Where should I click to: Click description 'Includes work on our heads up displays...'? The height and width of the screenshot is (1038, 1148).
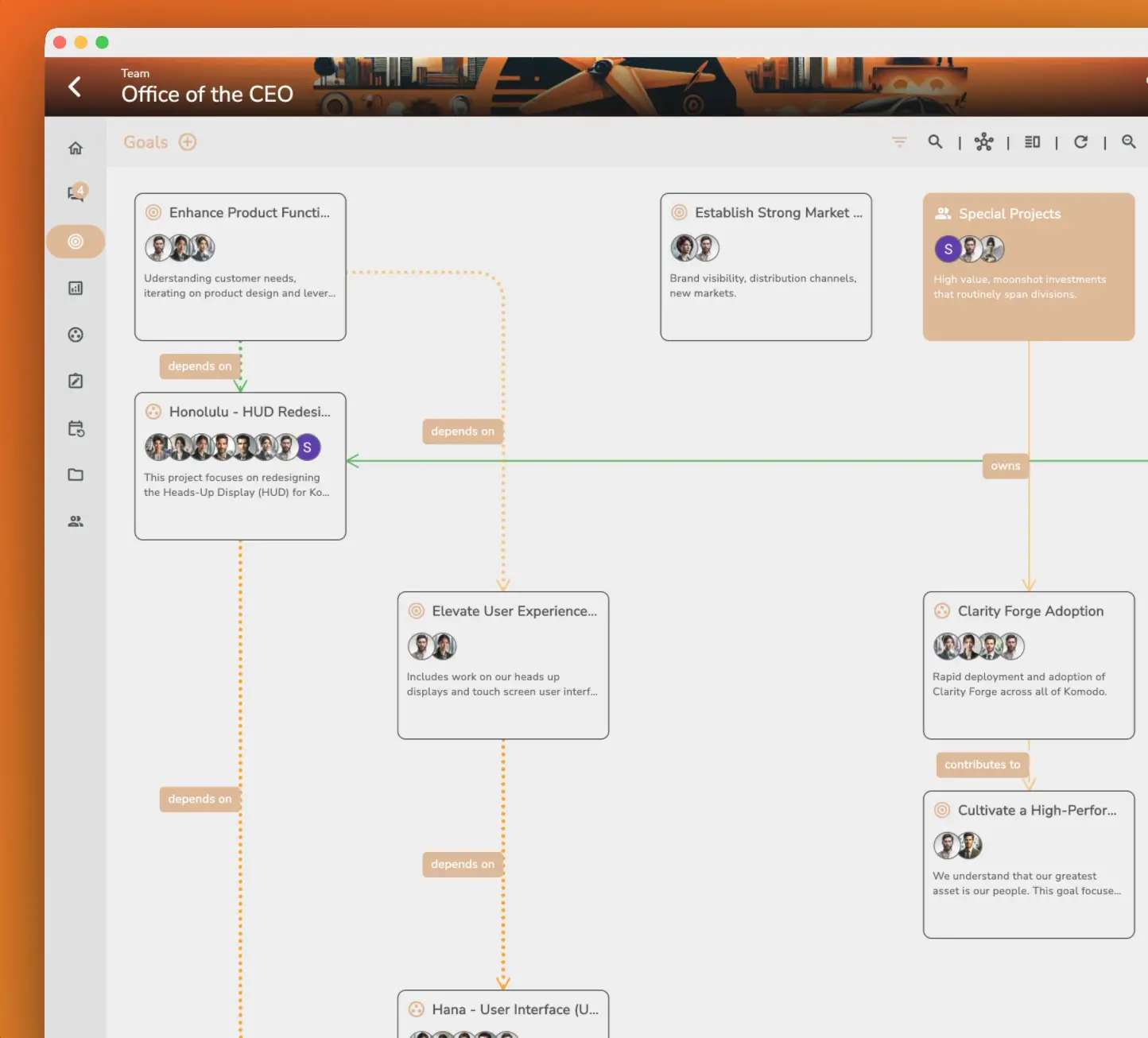click(x=502, y=684)
